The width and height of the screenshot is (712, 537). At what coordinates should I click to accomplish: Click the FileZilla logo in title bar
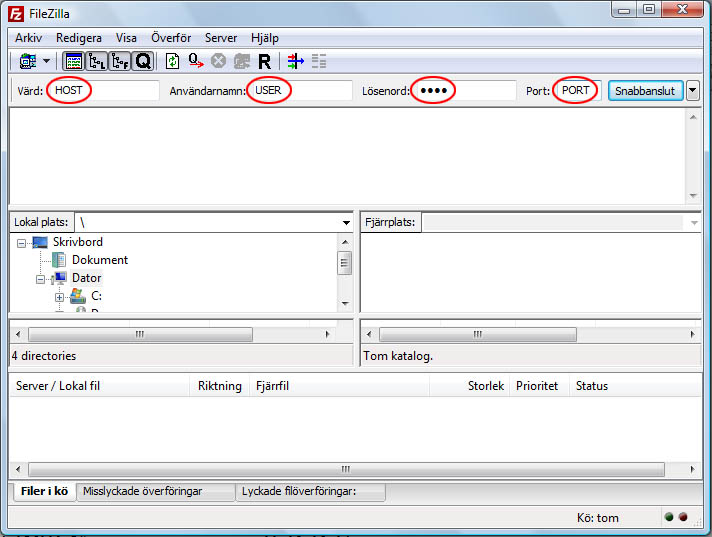pyautogui.click(x=16, y=14)
